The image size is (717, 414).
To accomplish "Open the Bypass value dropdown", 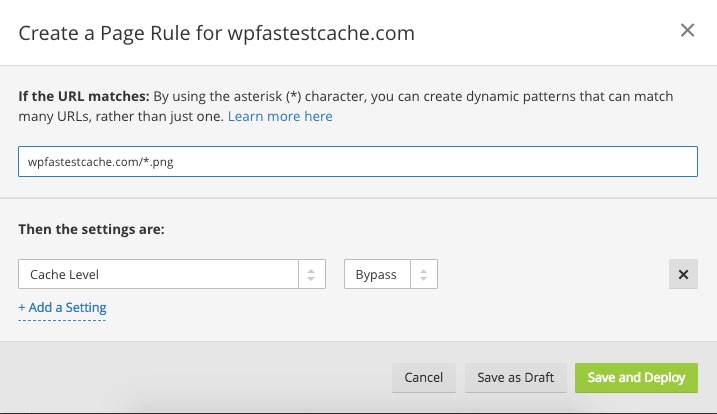I will [391, 274].
